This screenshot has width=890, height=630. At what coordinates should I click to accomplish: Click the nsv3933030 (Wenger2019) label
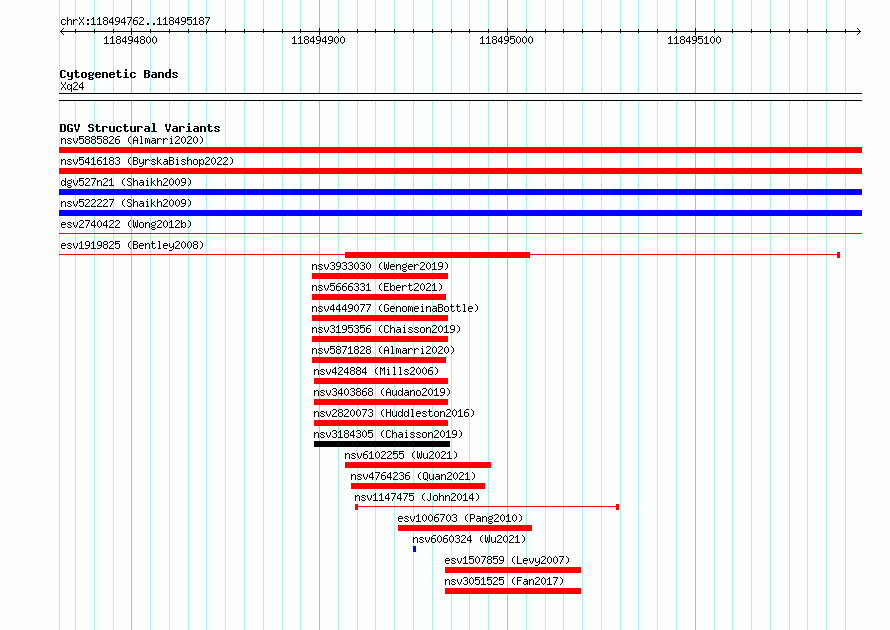(380, 266)
